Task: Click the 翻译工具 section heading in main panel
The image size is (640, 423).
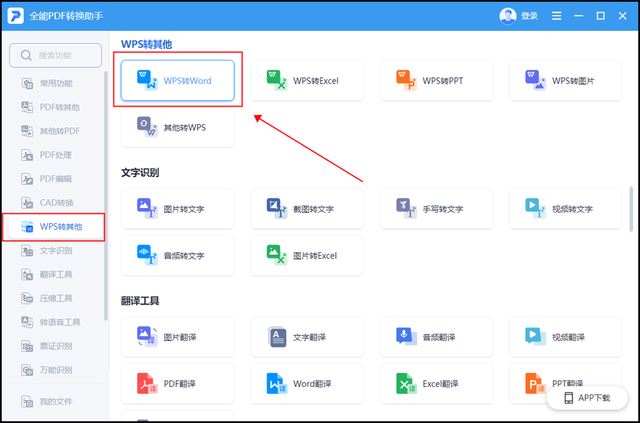Action: (140, 301)
